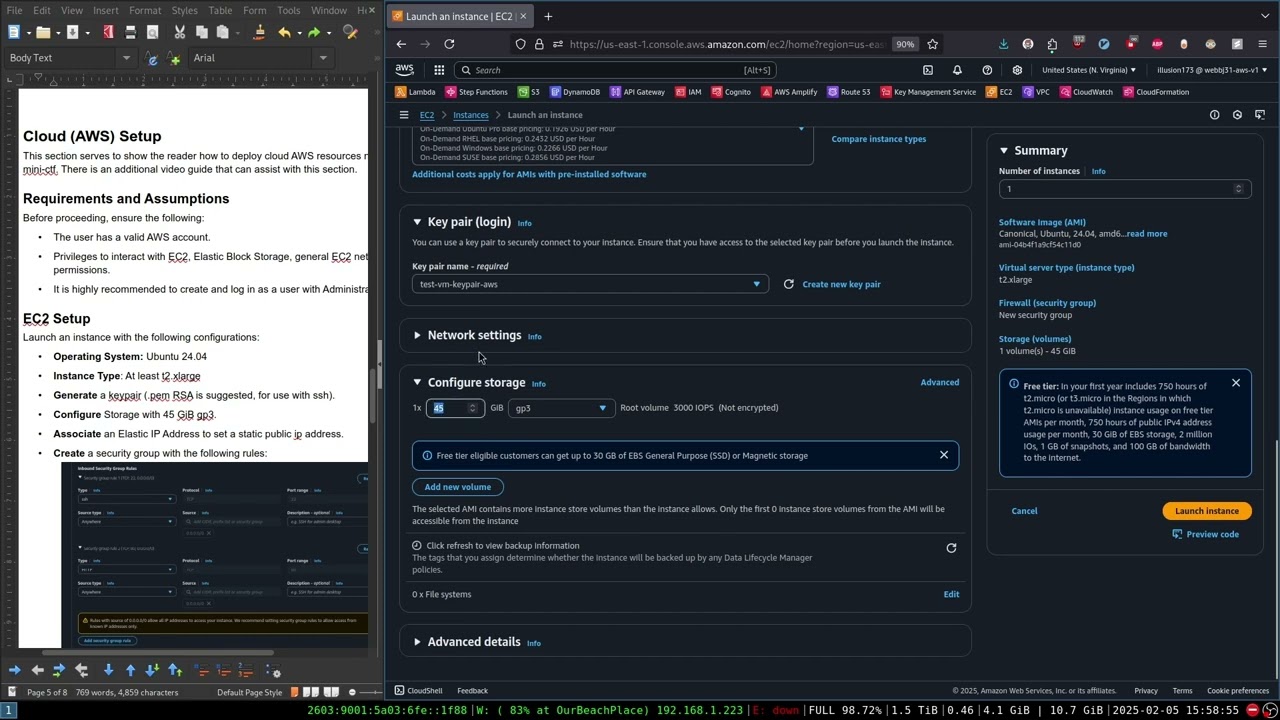Open AWS CloudShell icon in top navigation
Image resolution: width=1280 pixels, height=720 pixels.
(927, 70)
